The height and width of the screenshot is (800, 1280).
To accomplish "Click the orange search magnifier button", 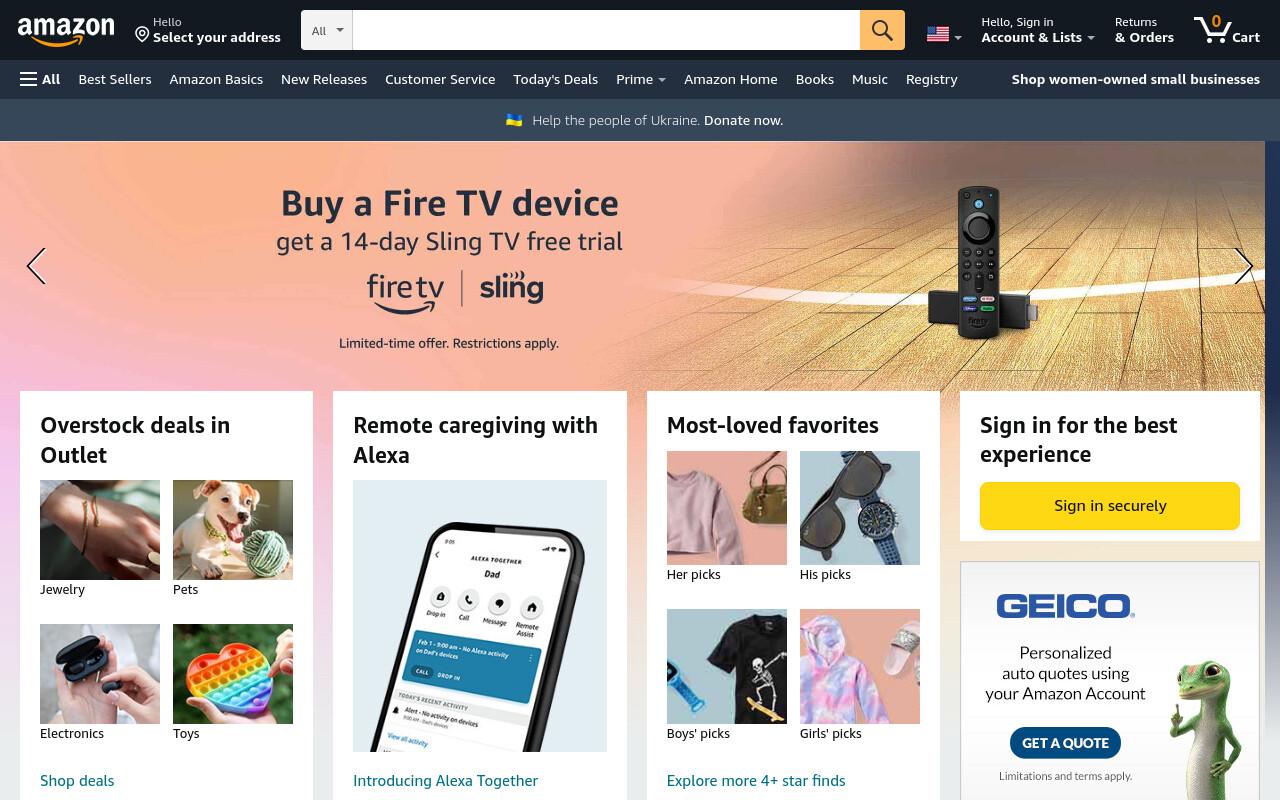I will (x=882, y=30).
